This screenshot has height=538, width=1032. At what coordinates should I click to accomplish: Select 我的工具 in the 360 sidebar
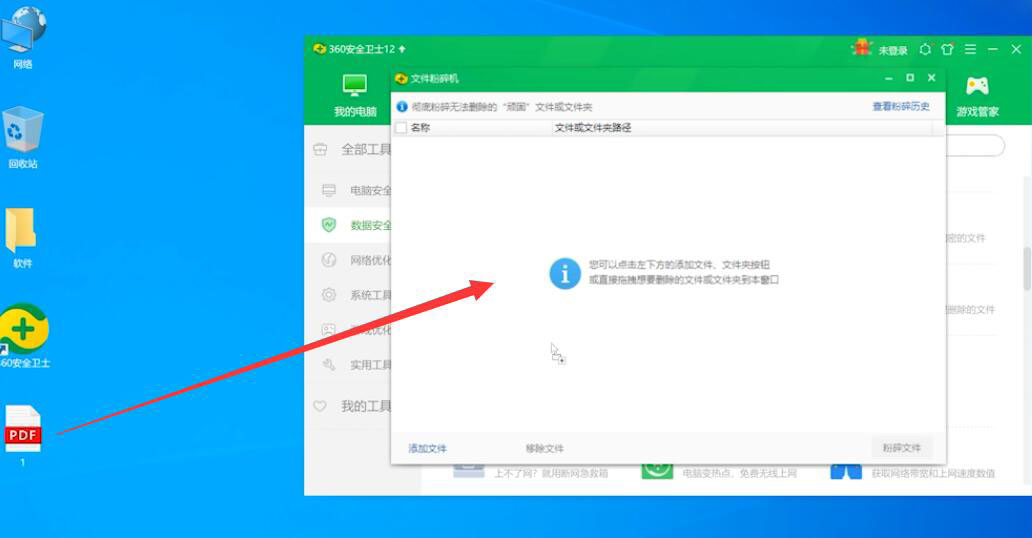pos(365,406)
